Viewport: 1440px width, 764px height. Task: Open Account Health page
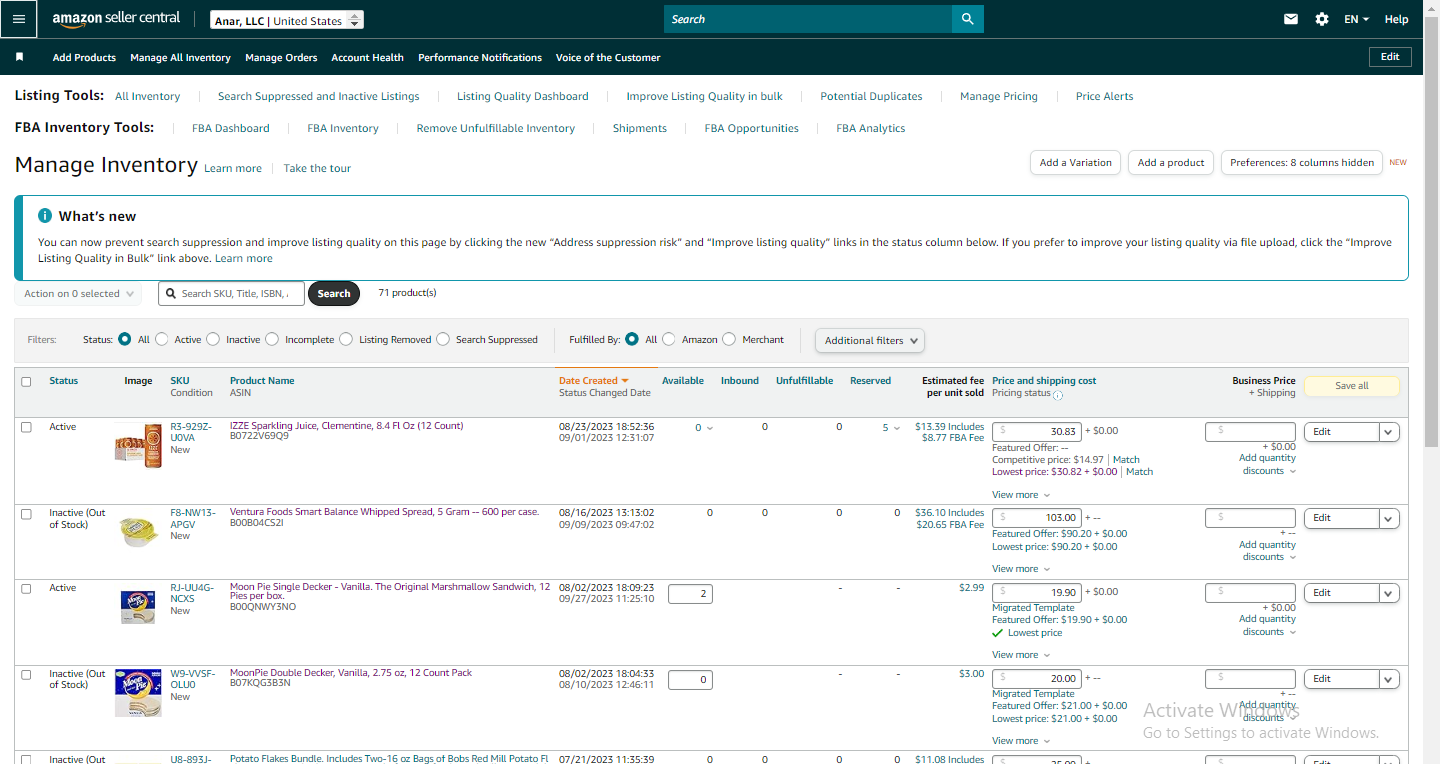click(x=367, y=58)
